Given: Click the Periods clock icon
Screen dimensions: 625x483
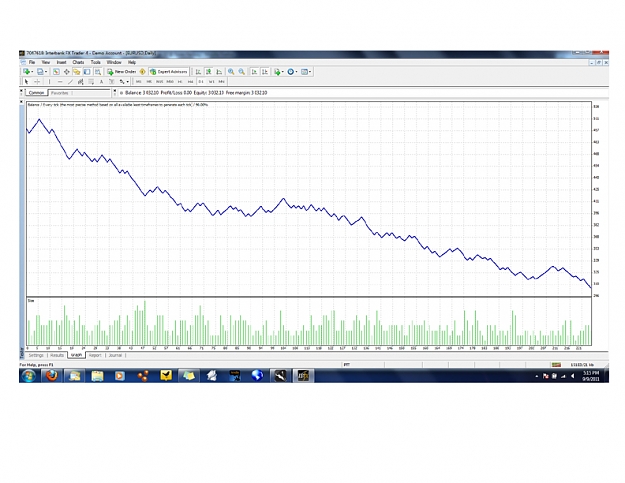Looking at the screenshot, I should (x=291, y=72).
